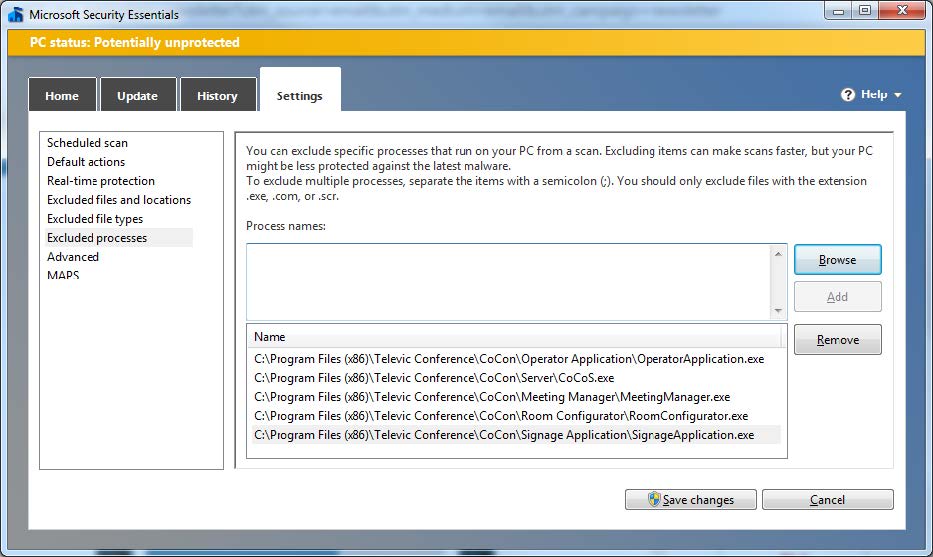Click the Microsoft Security Essentials title bar icon

[x=15, y=14]
